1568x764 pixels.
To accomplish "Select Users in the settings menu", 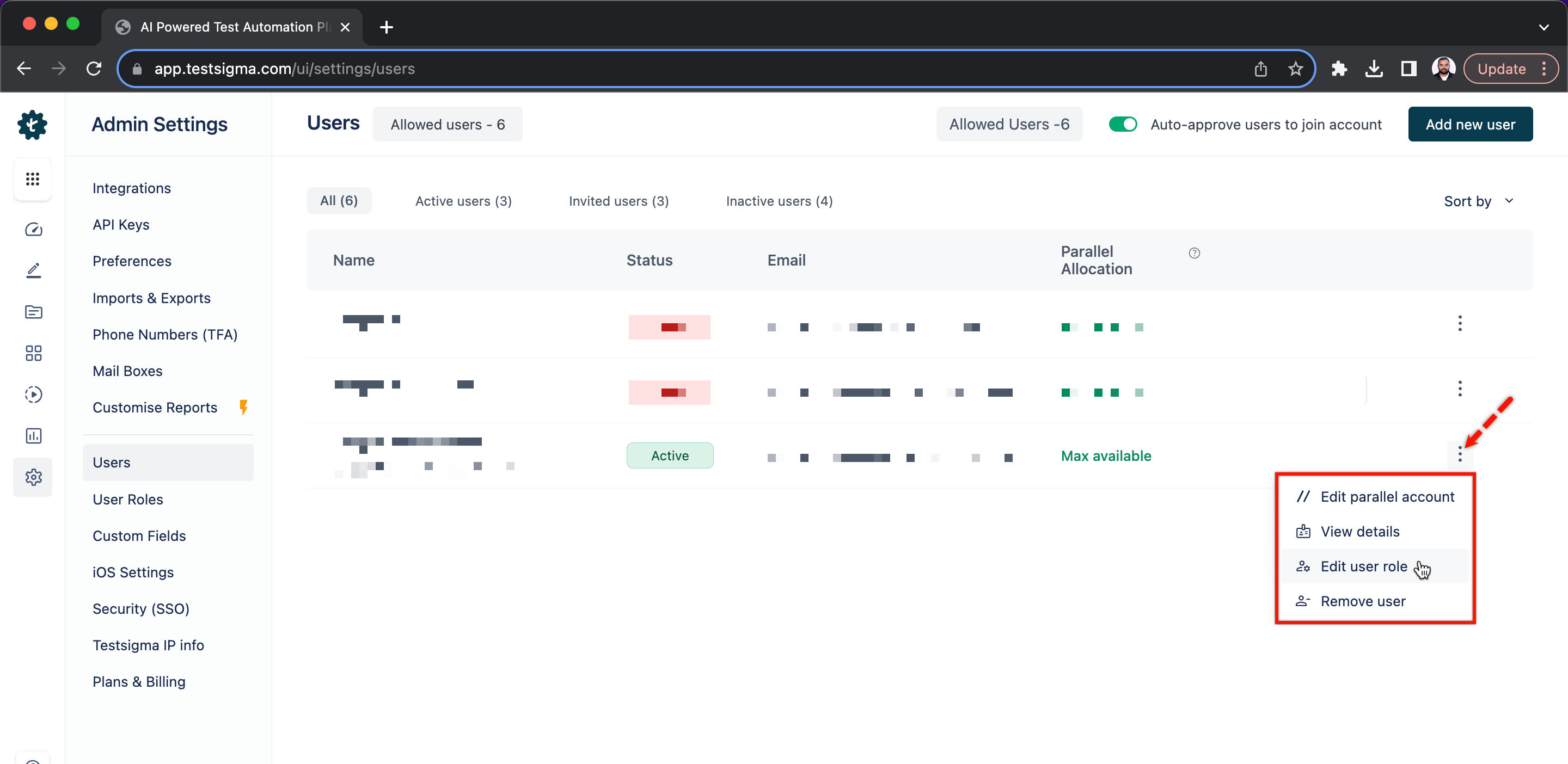I will click(168, 463).
